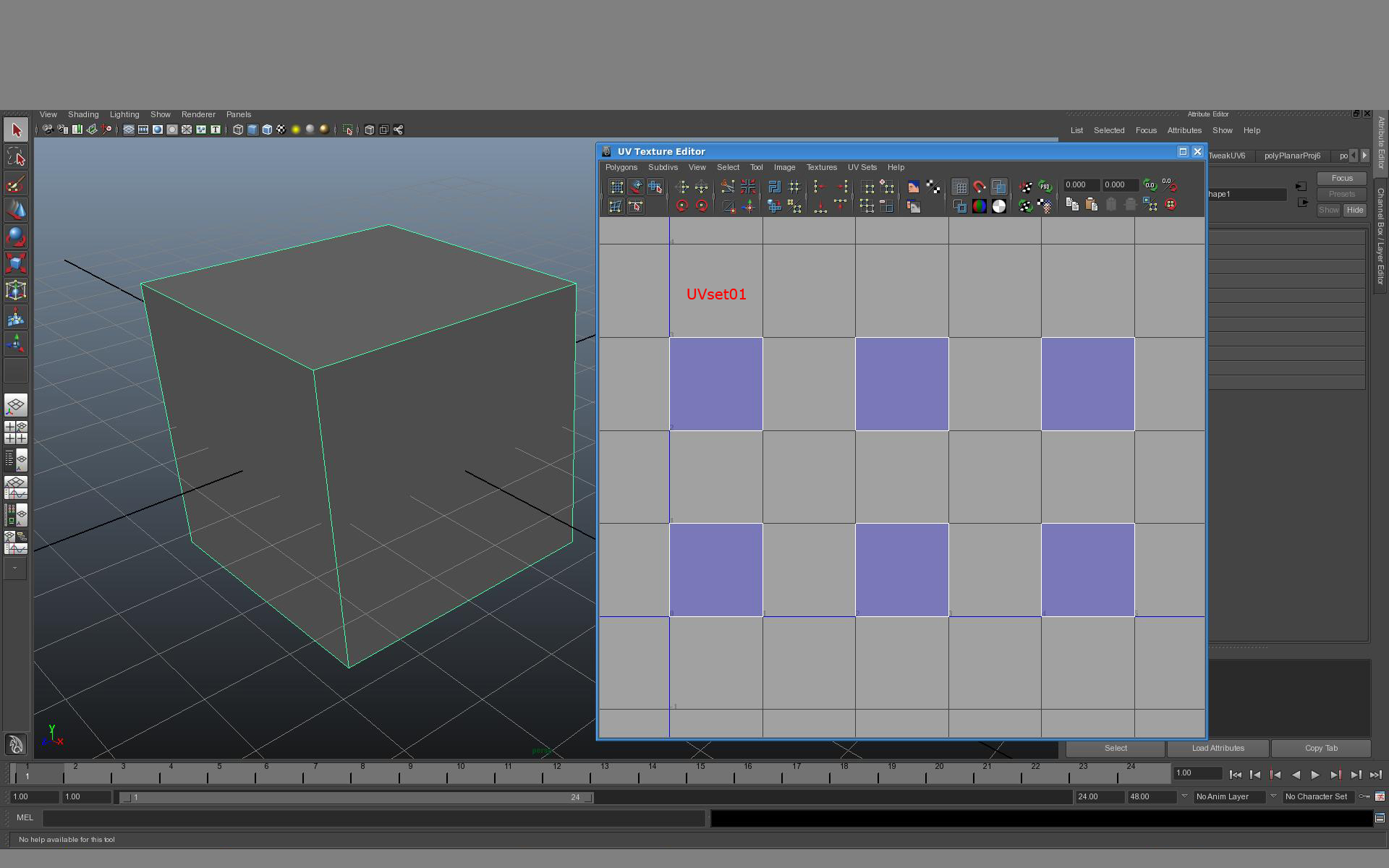Click Cut UV edges scissors icon

(728, 187)
